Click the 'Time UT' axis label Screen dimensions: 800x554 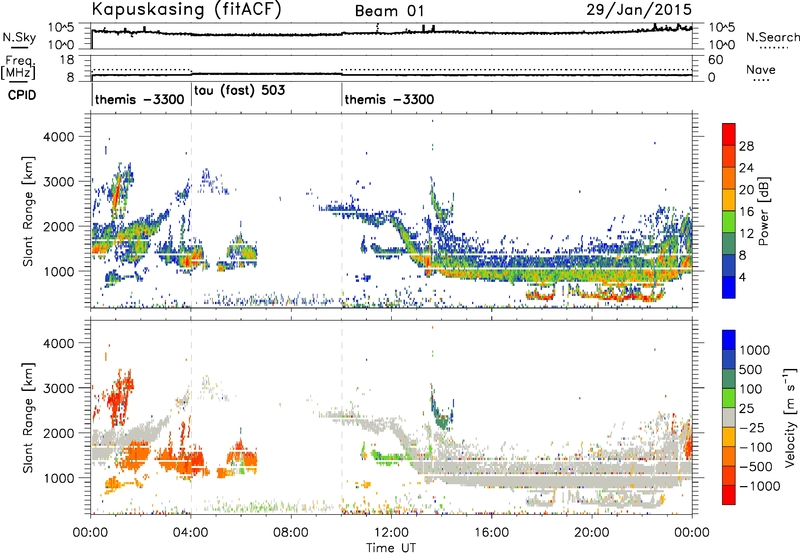(x=391, y=548)
